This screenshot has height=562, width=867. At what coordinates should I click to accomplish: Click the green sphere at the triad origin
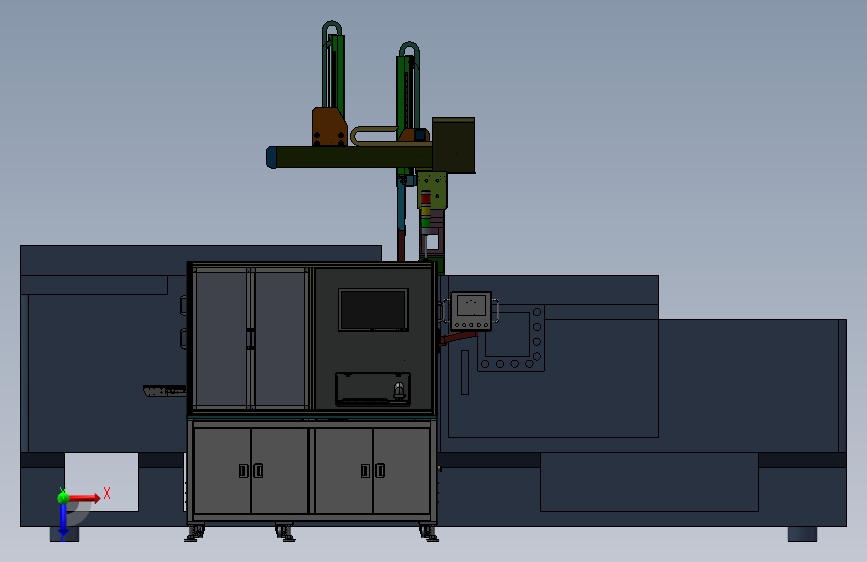(63, 498)
